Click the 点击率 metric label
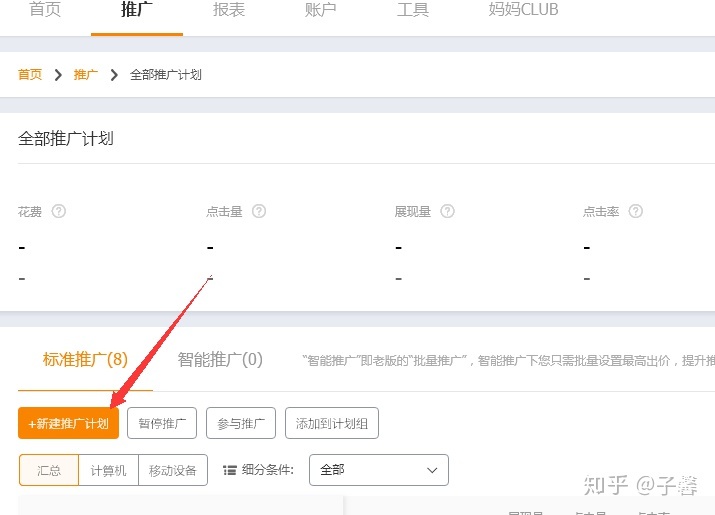Viewport: 715px width, 515px height. 601,212
